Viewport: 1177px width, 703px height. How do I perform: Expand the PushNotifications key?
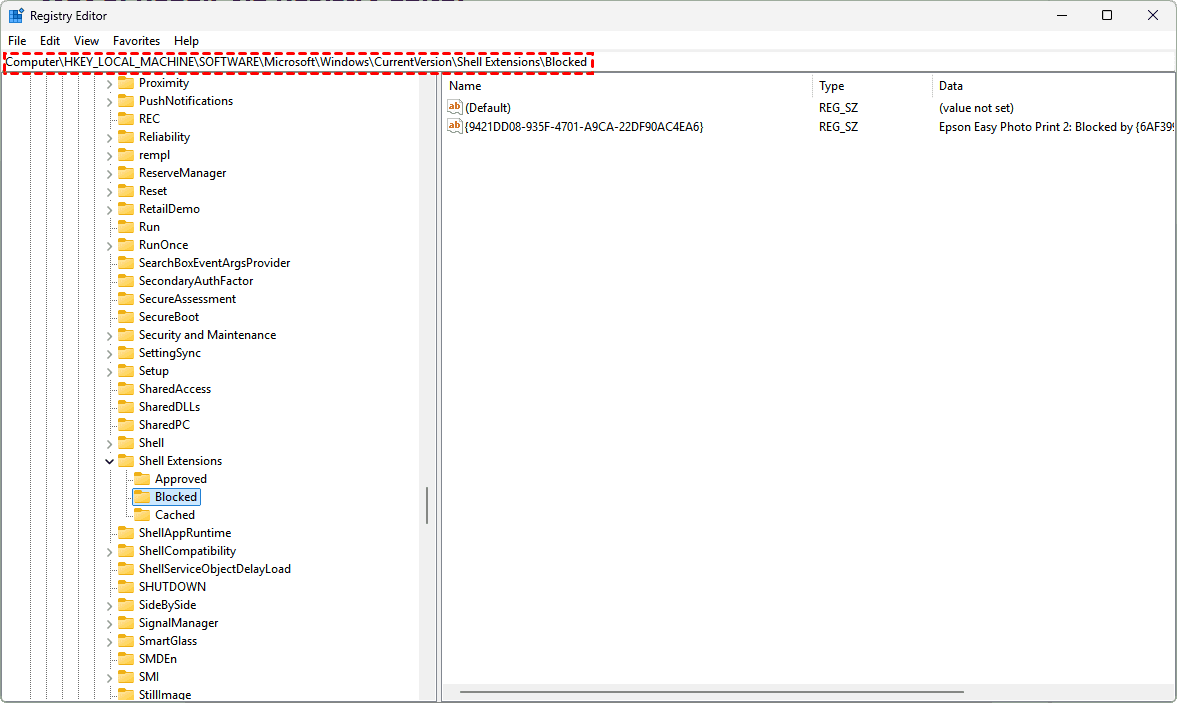pos(109,101)
